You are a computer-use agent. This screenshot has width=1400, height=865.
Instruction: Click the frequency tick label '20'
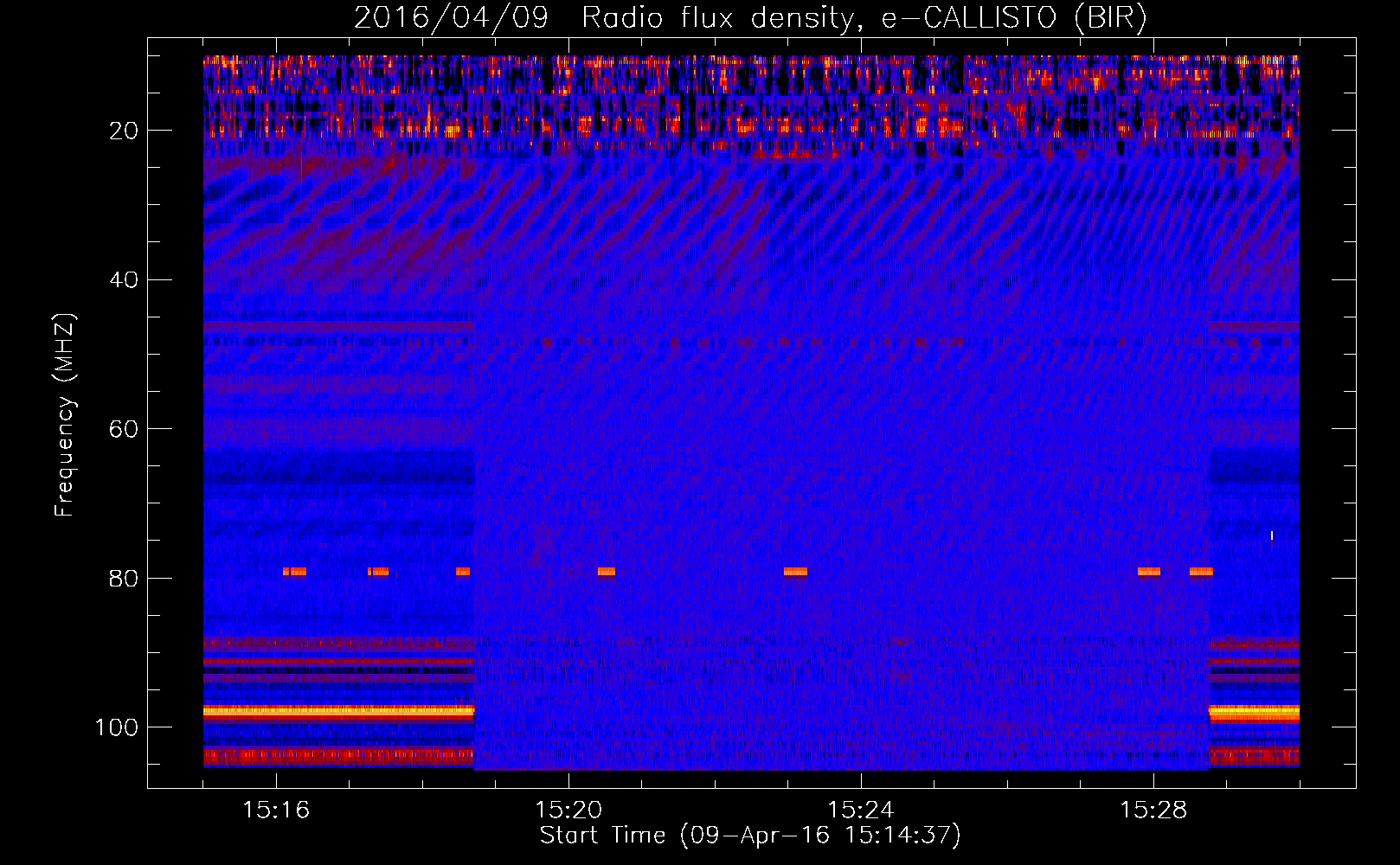pyautogui.click(x=124, y=131)
